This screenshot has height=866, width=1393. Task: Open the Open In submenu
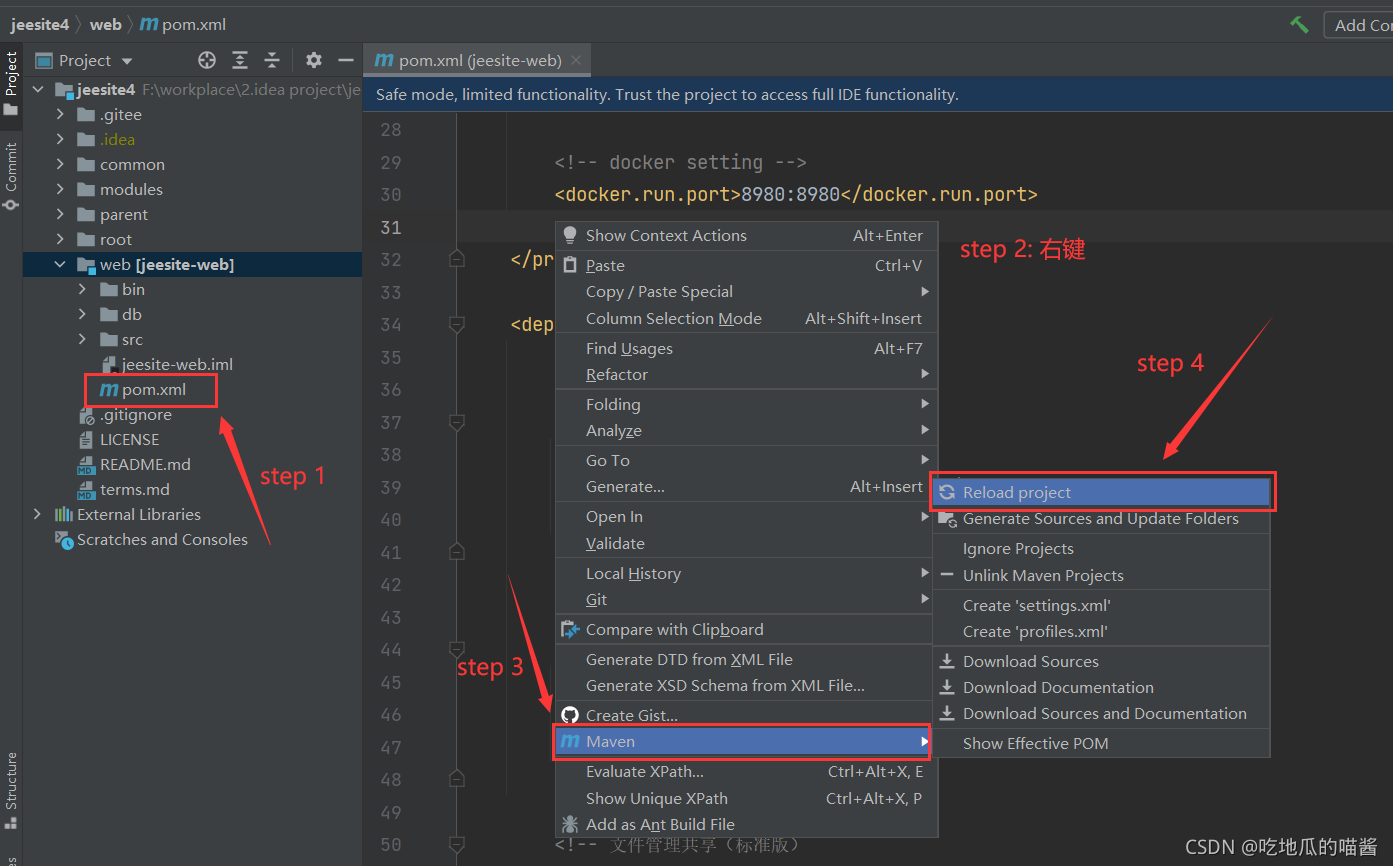[x=746, y=516]
